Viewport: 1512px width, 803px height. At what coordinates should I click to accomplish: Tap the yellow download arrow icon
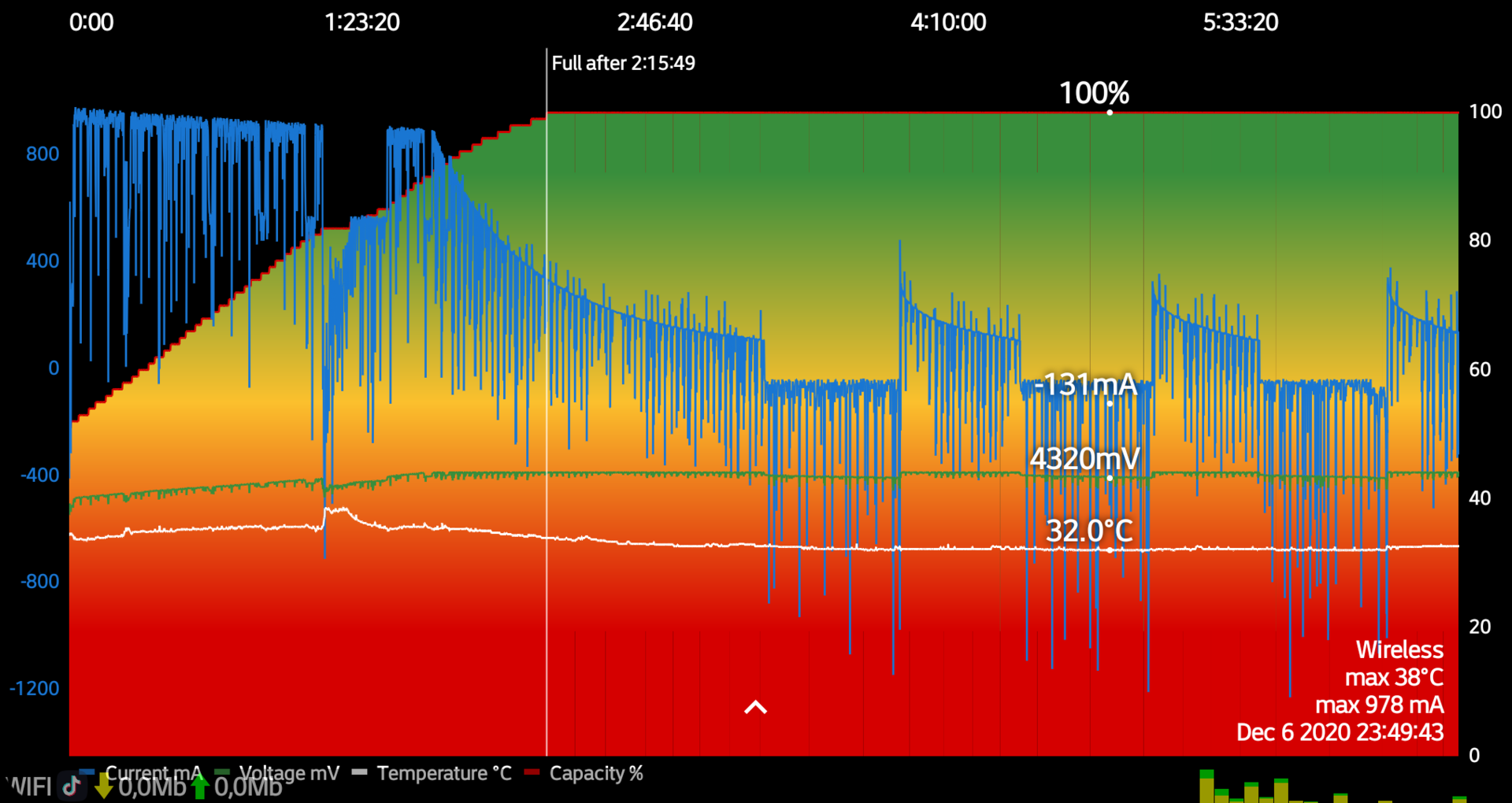tap(104, 786)
